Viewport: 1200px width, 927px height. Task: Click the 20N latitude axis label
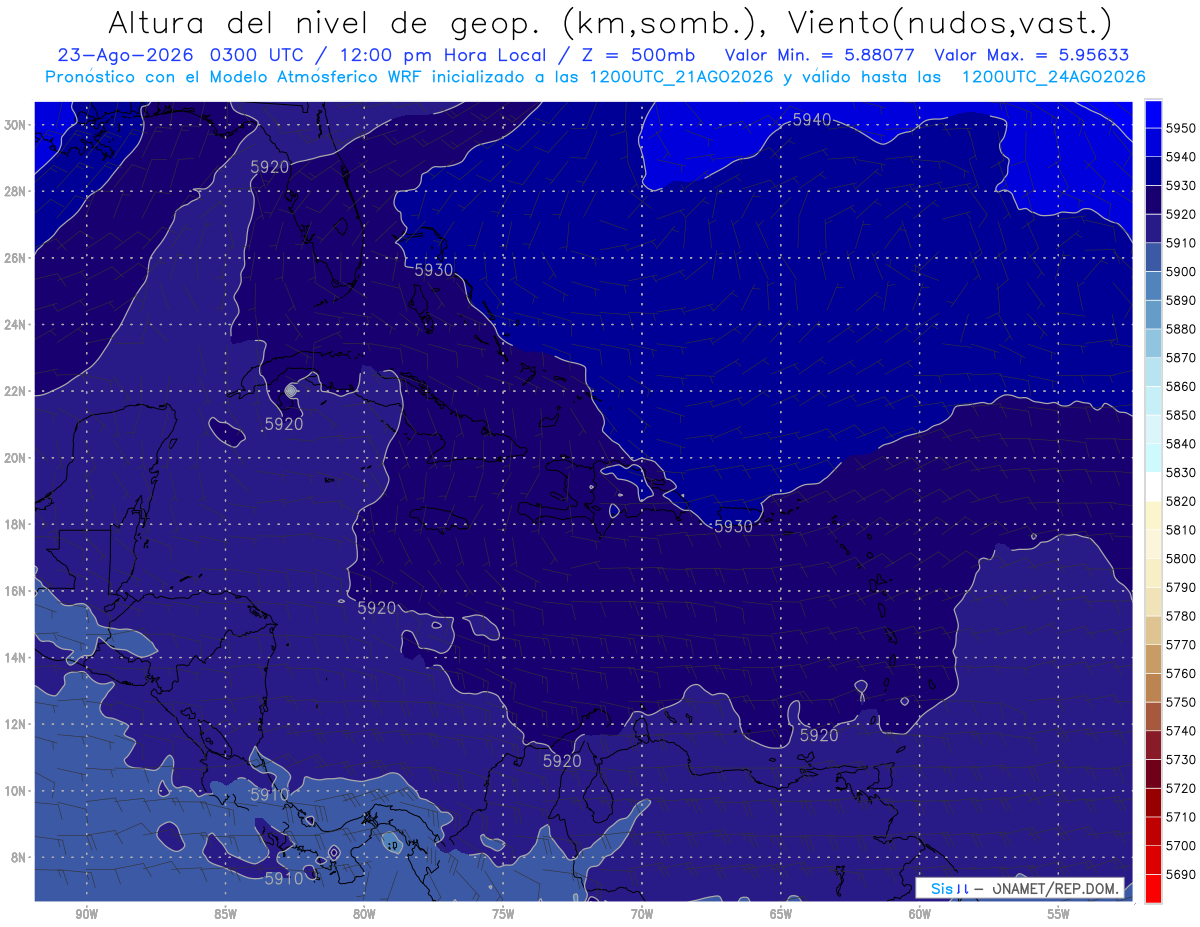[x=16, y=458]
